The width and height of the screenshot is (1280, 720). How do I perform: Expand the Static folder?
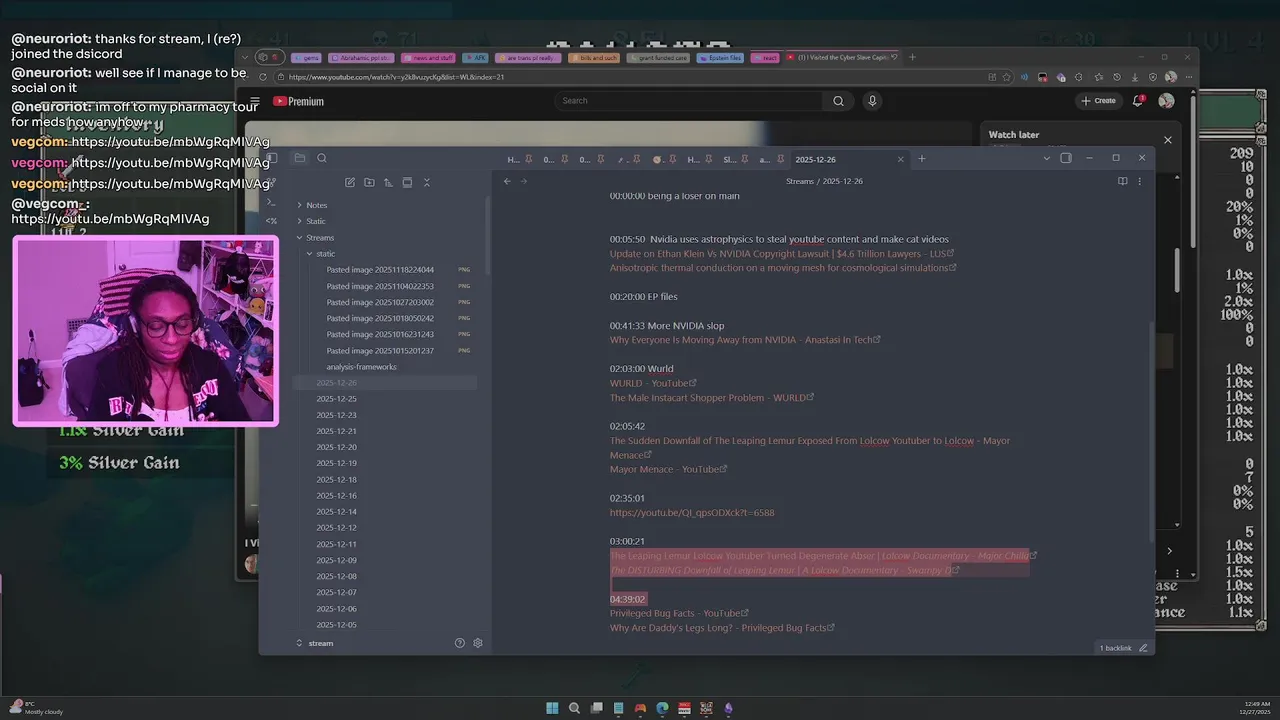coord(316,221)
